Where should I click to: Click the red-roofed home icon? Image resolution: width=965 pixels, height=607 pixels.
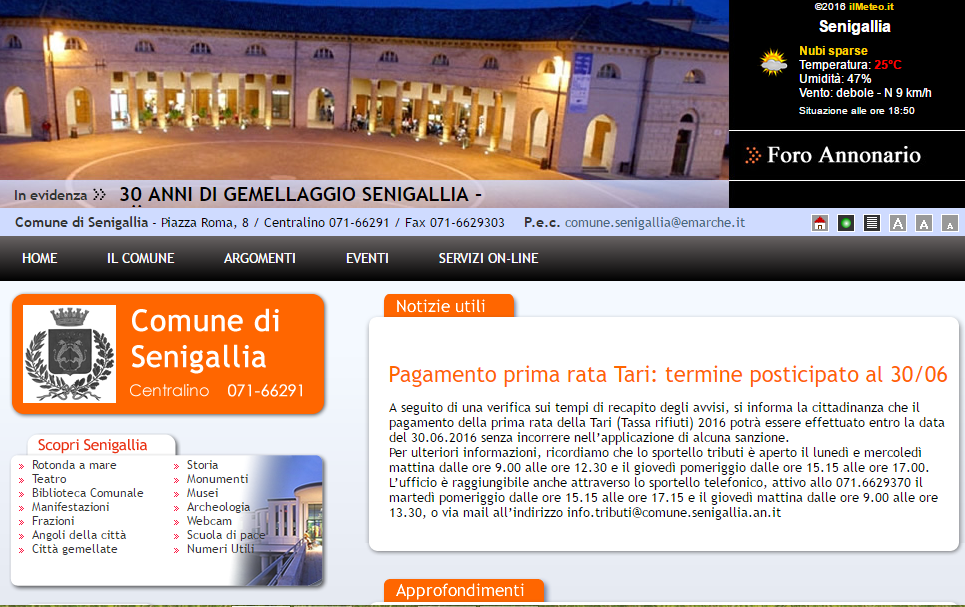(820, 223)
